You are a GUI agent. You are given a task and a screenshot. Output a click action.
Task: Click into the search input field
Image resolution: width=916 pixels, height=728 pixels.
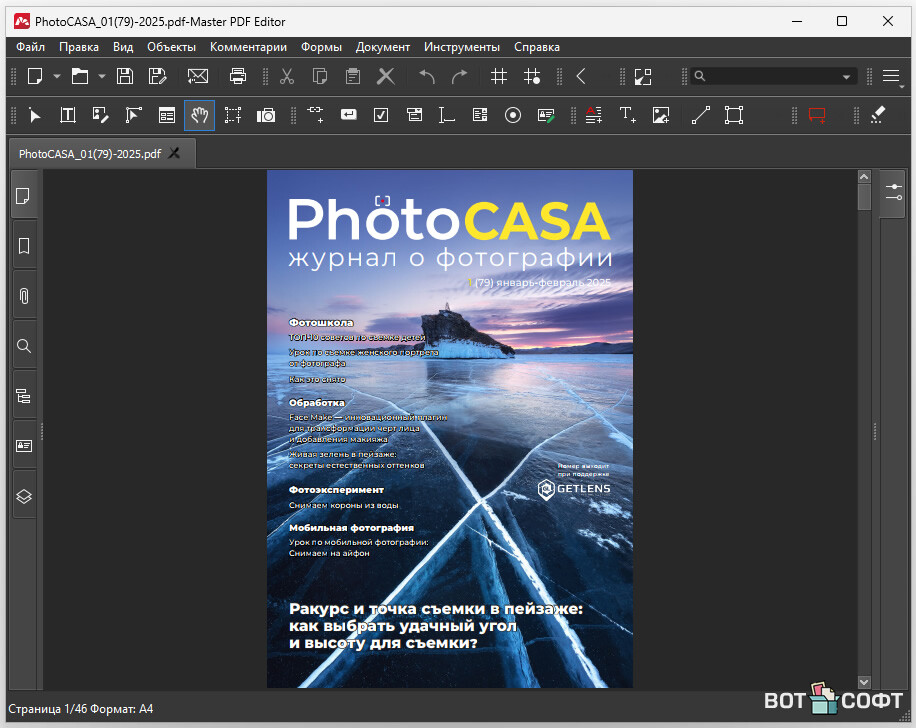771,76
